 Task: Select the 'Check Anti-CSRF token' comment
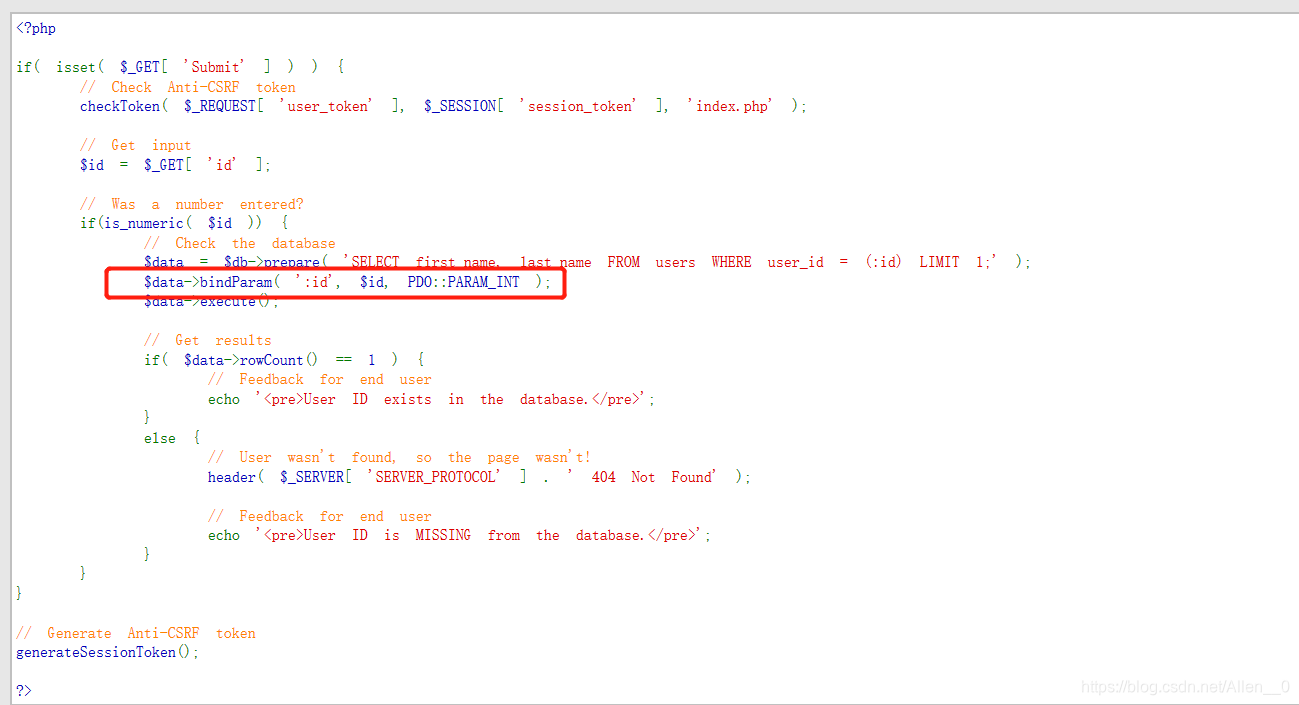tap(188, 87)
